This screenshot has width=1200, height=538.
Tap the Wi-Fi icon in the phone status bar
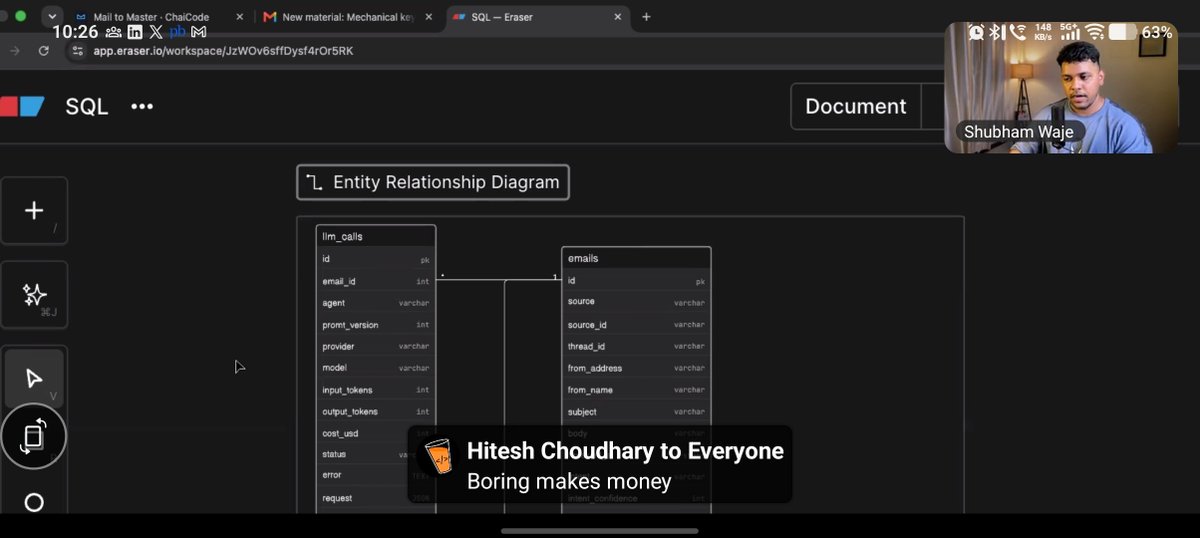(1097, 32)
